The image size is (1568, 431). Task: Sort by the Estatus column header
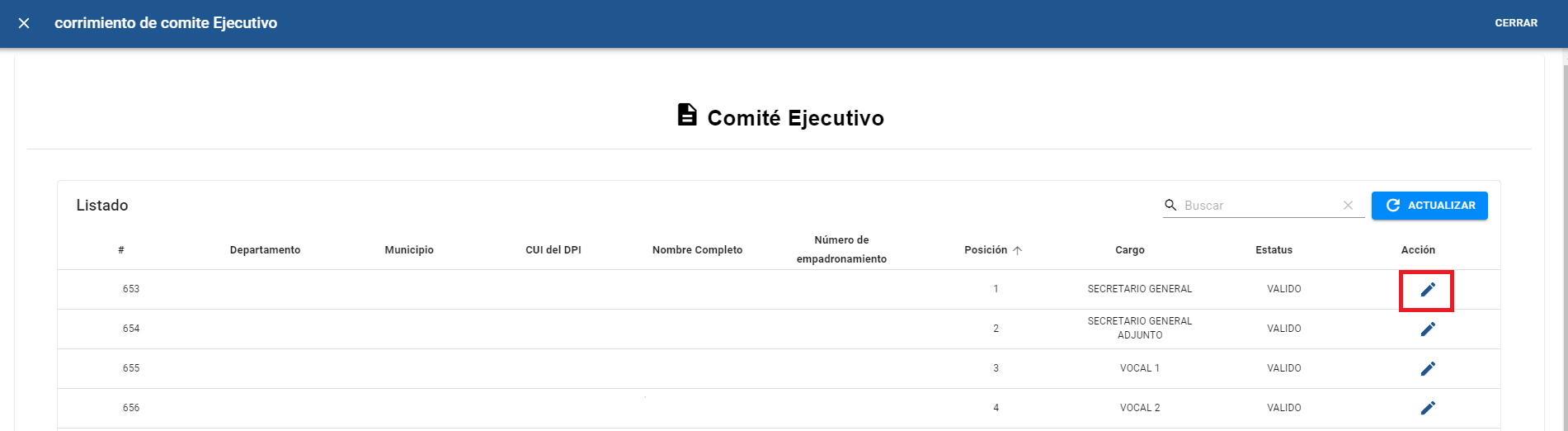[1274, 250]
